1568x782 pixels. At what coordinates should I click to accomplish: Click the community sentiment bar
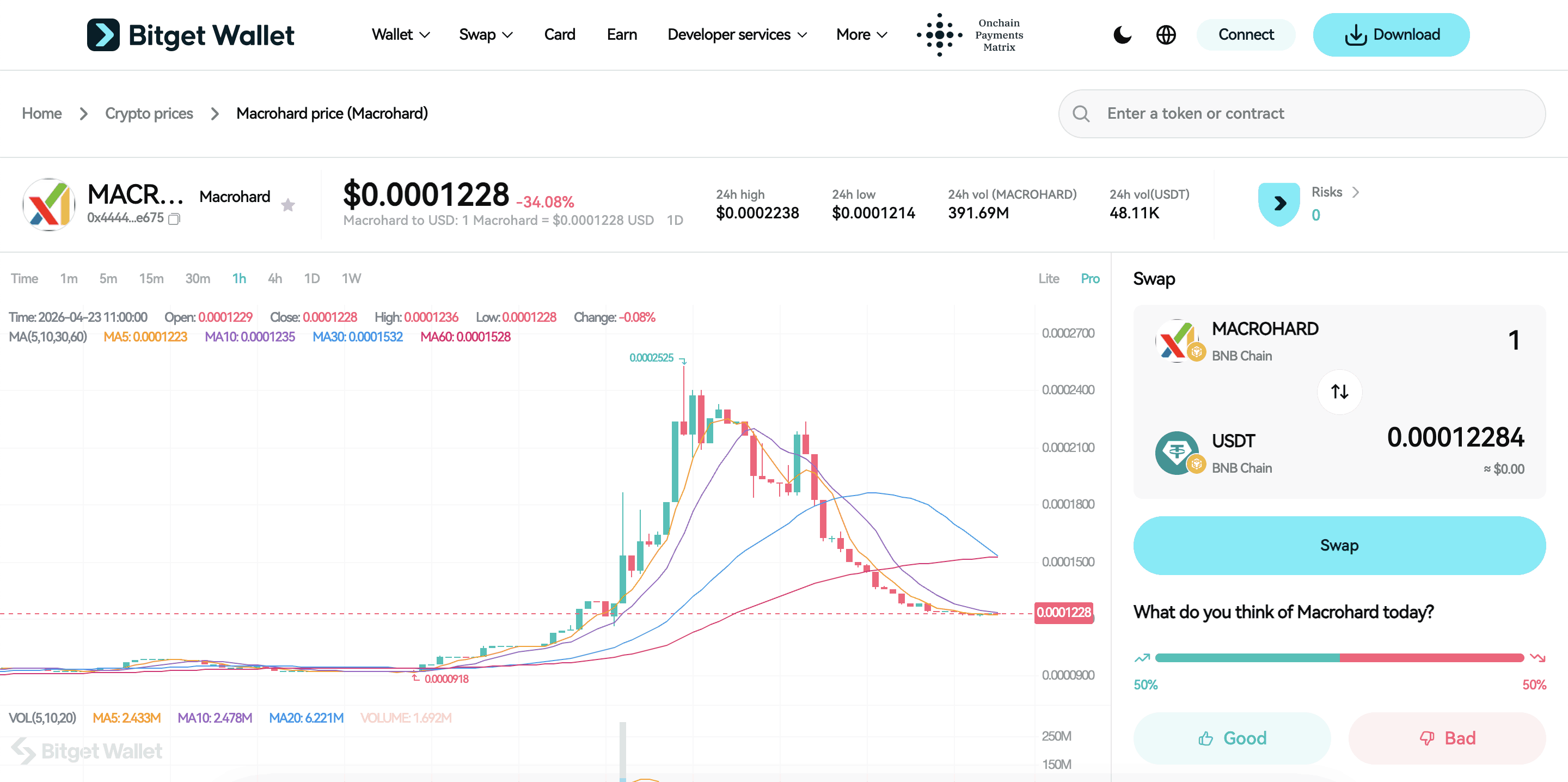pos(1339,658)
